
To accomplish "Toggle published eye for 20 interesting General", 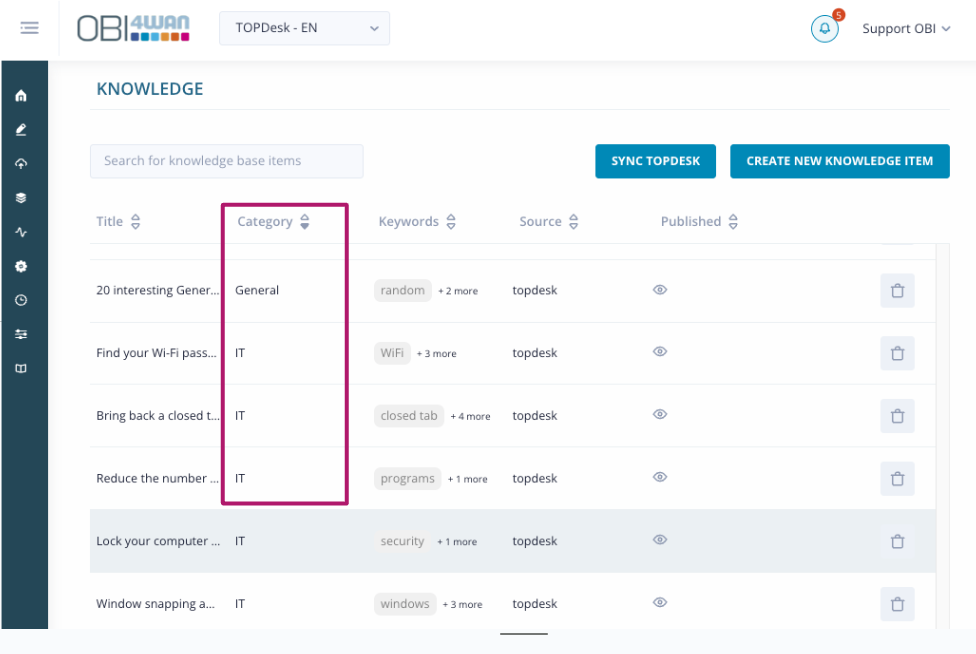I will 660,290.
